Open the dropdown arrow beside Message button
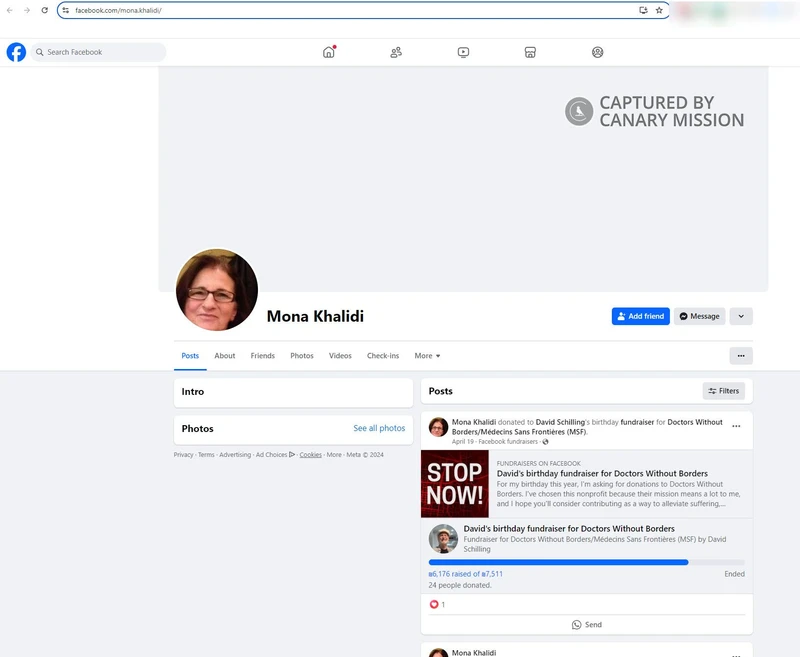This screenshot has width=800, height=657. click(x=741, y=315)
